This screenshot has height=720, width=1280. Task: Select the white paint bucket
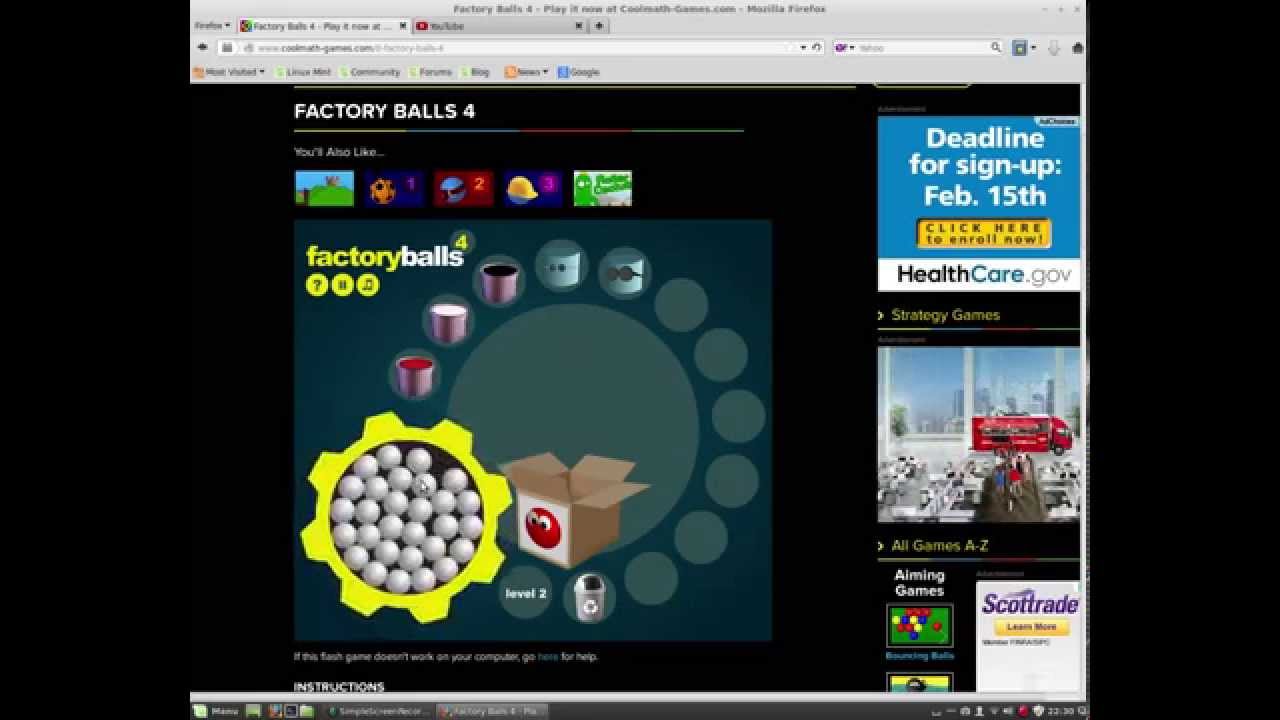click(447, 322)
